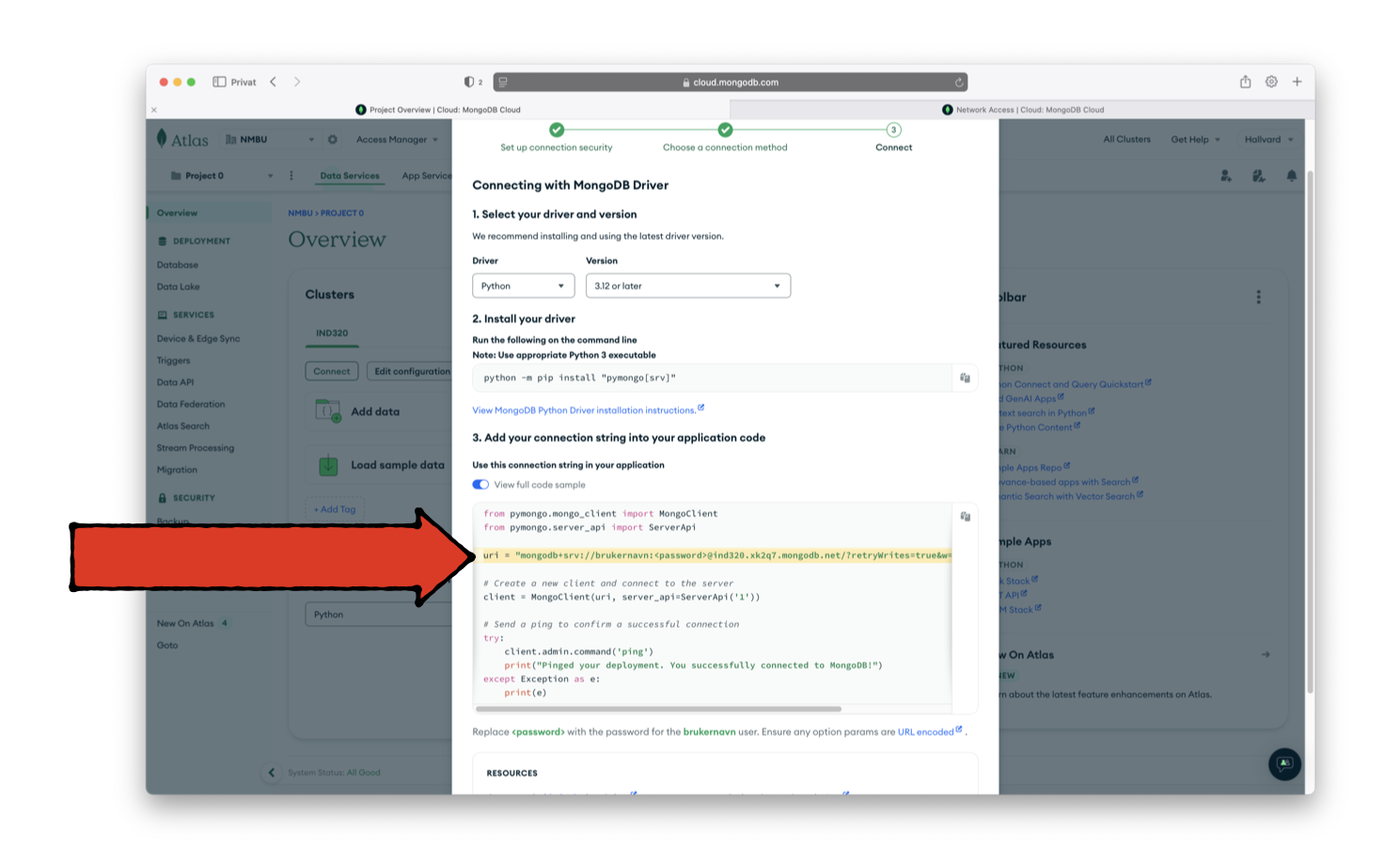Toggle View full code sample switch

point(480,485)
